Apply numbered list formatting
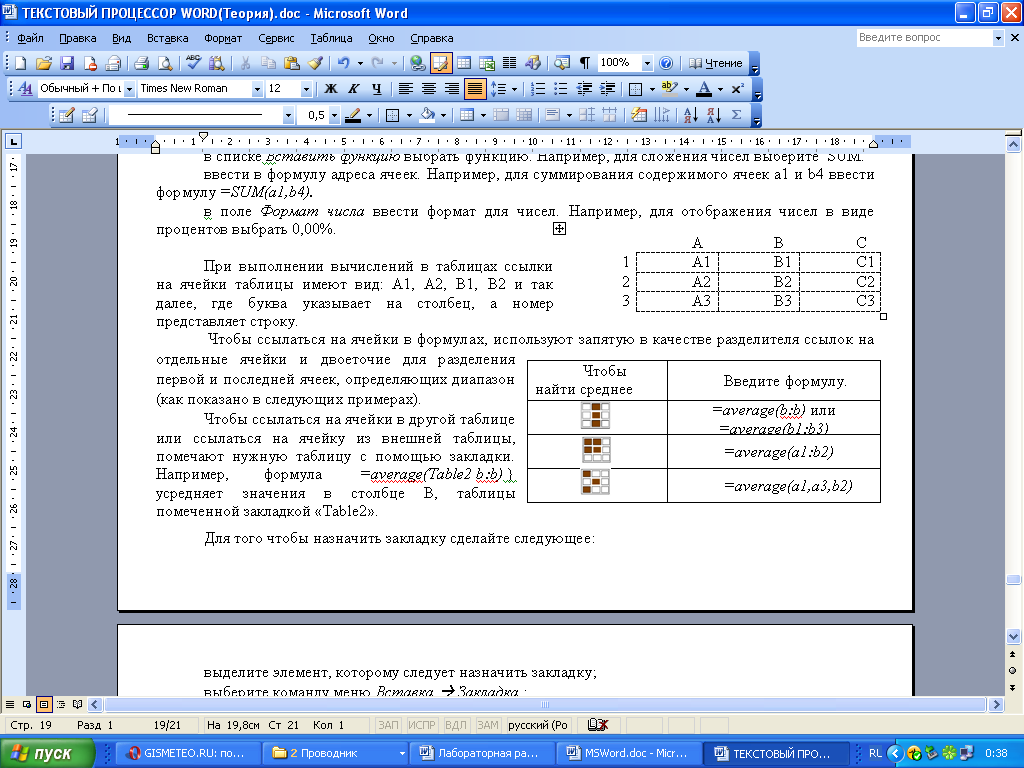Viewport: 1024px width, 768px height. (x=537, y=88)
